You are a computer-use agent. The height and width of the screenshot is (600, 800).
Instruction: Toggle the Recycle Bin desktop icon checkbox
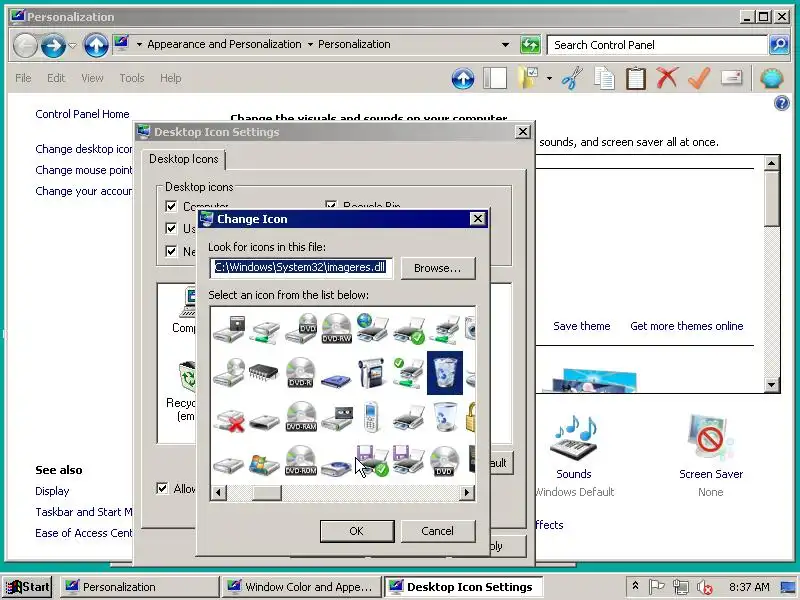tap(331, 205)
